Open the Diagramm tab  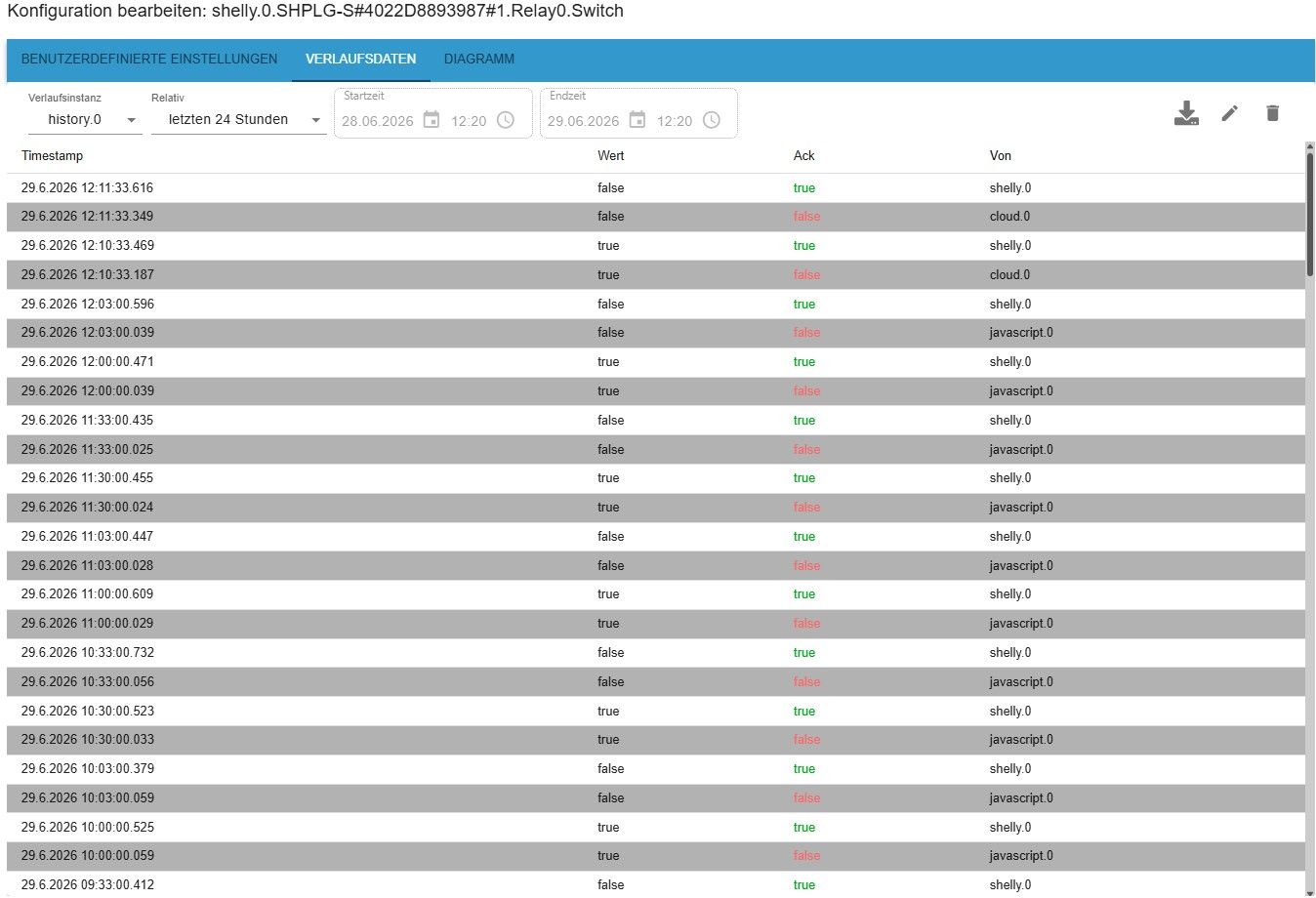click(479, 59)
